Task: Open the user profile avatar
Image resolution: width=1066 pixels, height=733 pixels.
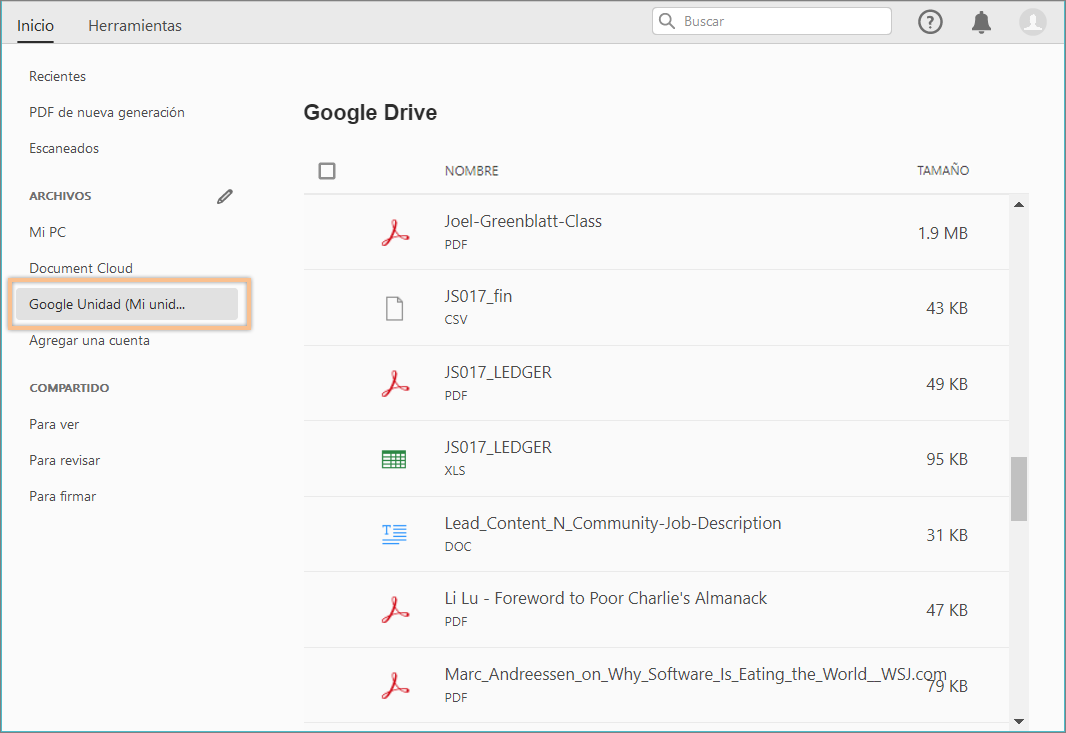Action: (1033, 21)
